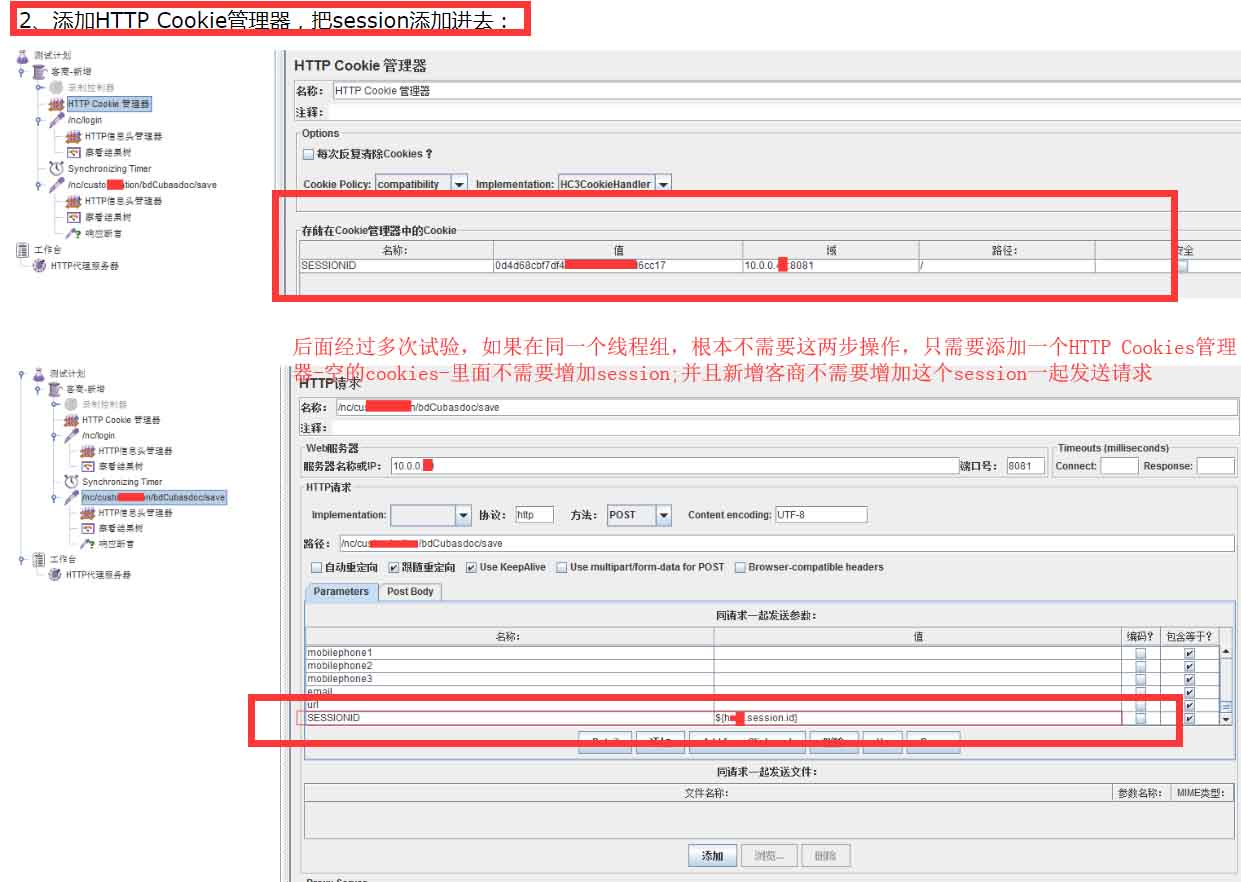Select the HTTP Cookie 管理器 tree icon

coord(57,104)
